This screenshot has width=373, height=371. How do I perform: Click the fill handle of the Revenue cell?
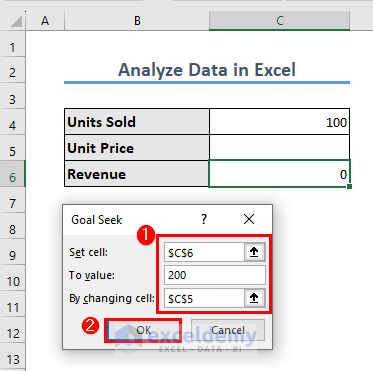(349, 187)
